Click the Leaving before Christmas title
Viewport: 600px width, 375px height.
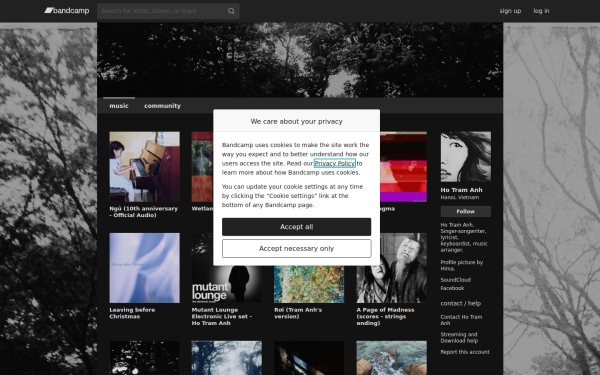[x=132, y=313]
